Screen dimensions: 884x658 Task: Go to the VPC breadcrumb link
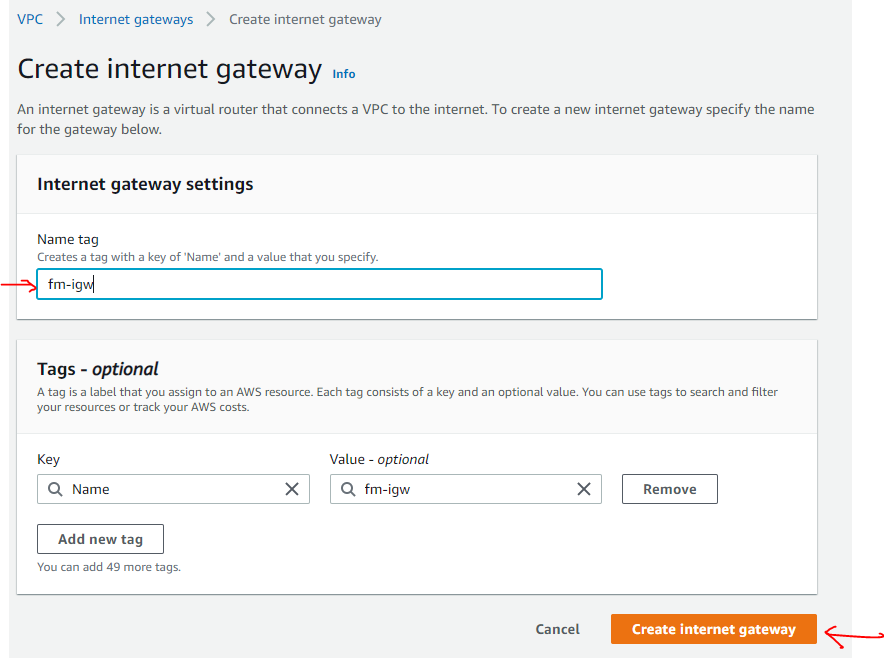pyautogui.click(x=30, y=19)
